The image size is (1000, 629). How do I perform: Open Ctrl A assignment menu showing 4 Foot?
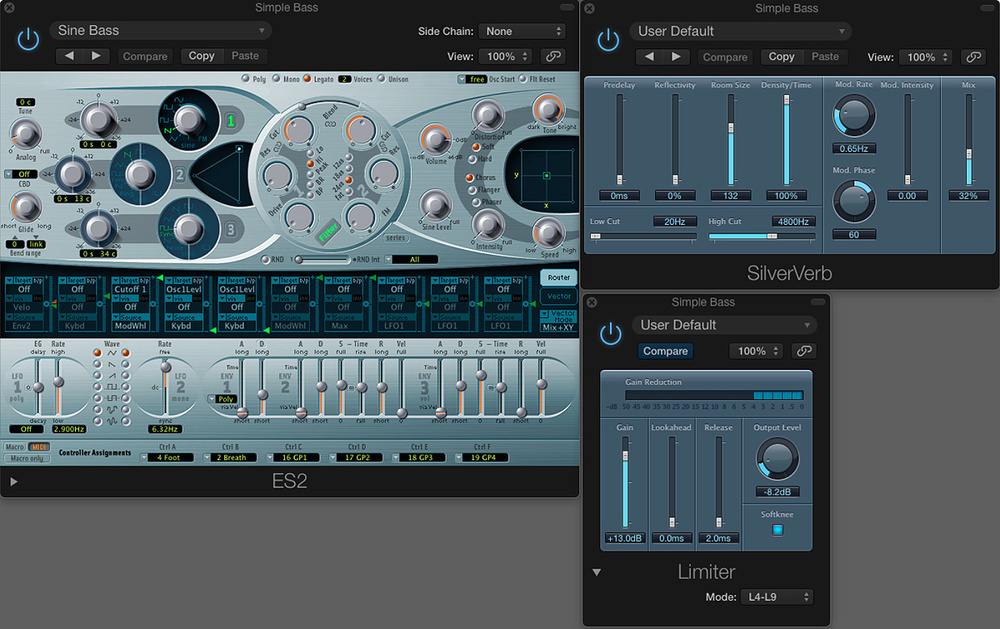pyautogui.click(x=167, y=457)
